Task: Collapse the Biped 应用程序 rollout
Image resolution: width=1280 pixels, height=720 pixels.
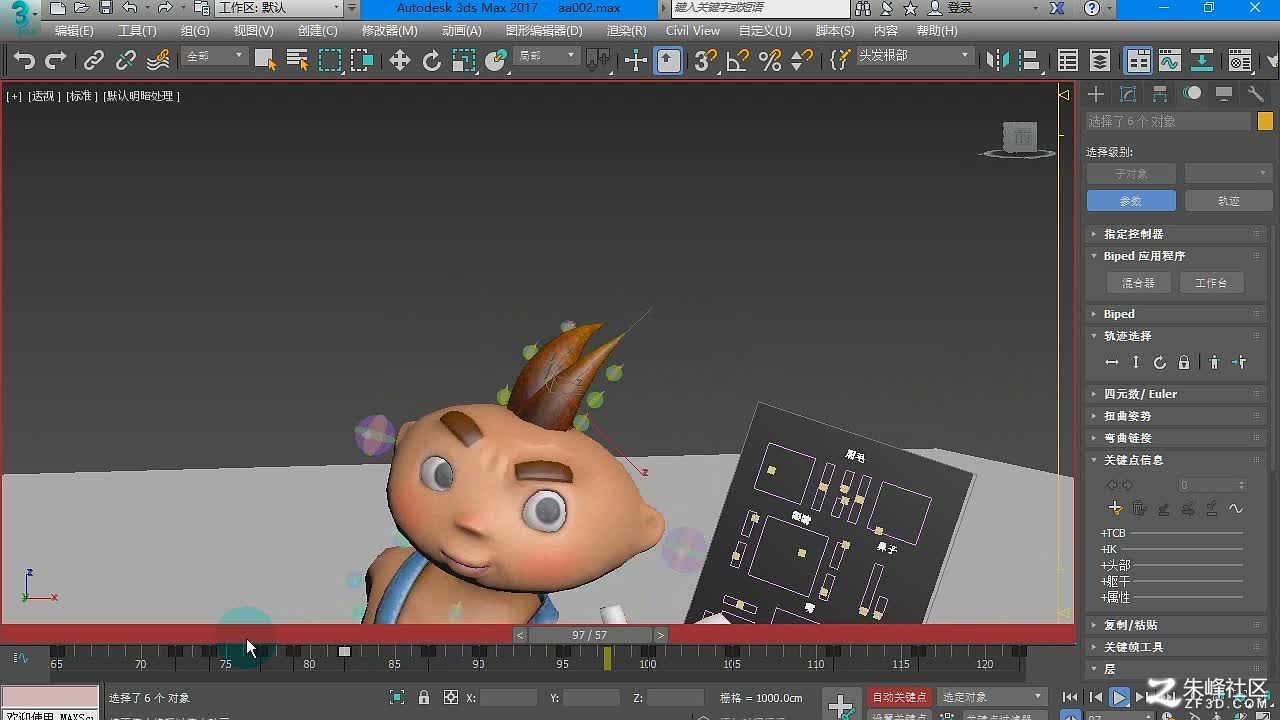Action: (1175, 256)
